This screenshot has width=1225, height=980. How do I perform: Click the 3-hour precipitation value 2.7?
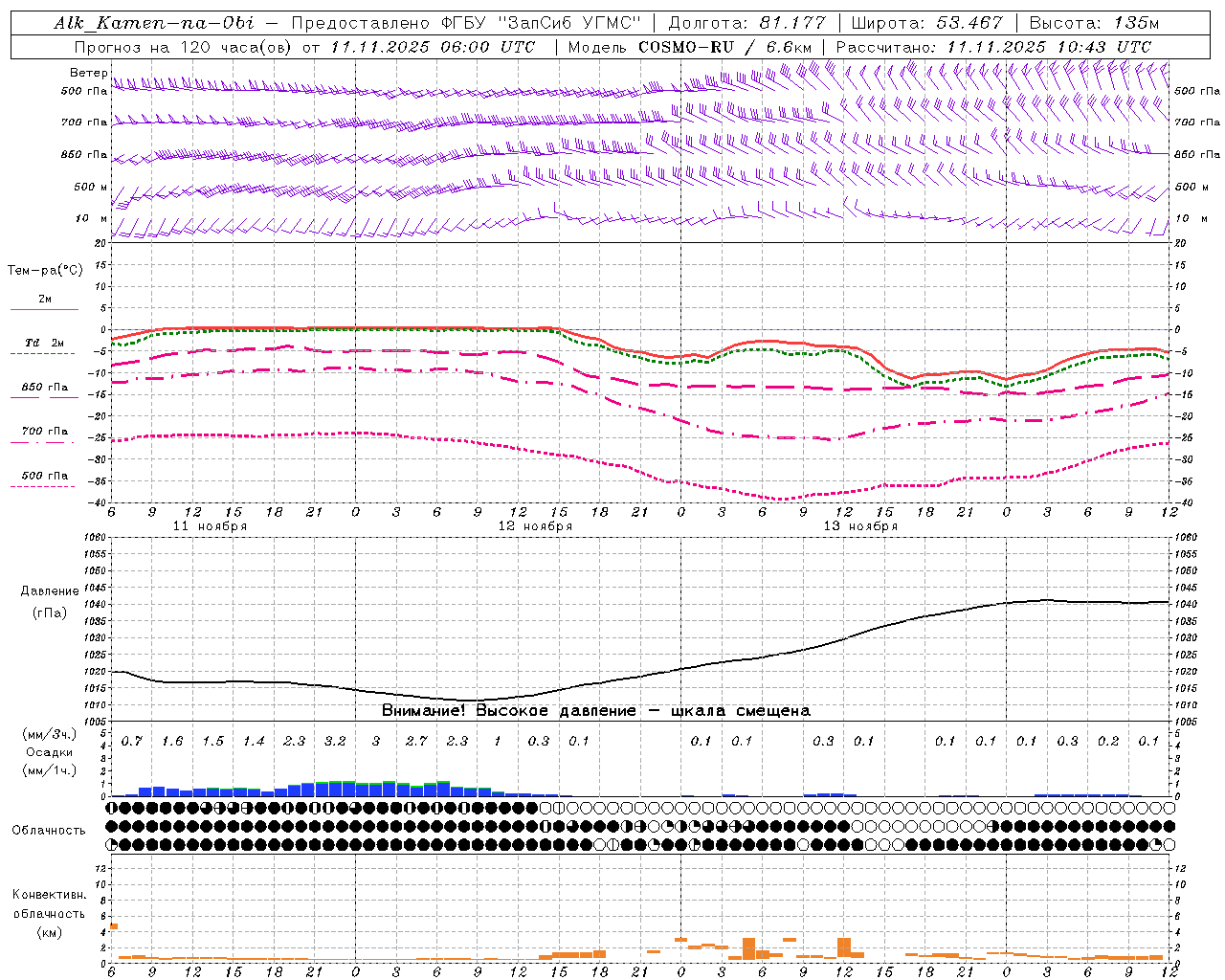(416, 742)
